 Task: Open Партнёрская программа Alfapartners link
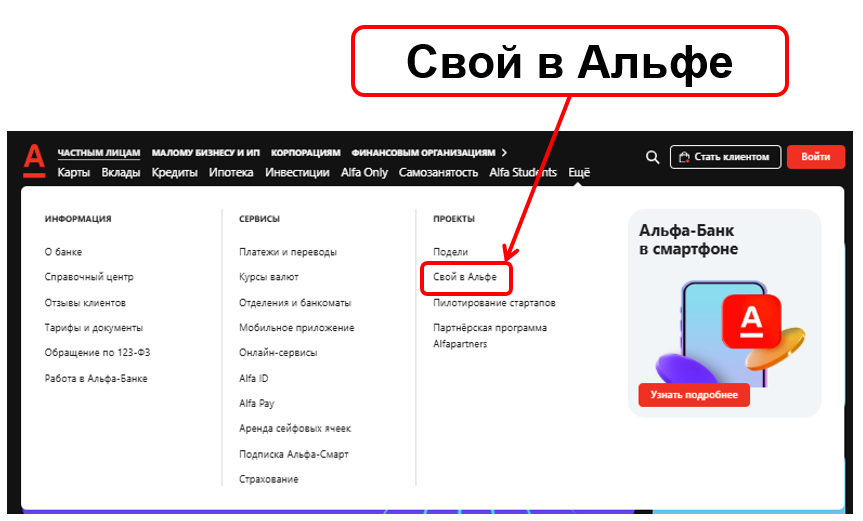(490, 336)
